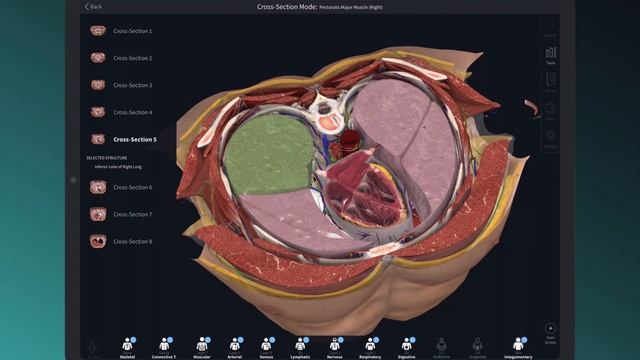Toggle the Respiratory system layer
Image resolution: width=640 pixels, height=360 pixels.
370,347
